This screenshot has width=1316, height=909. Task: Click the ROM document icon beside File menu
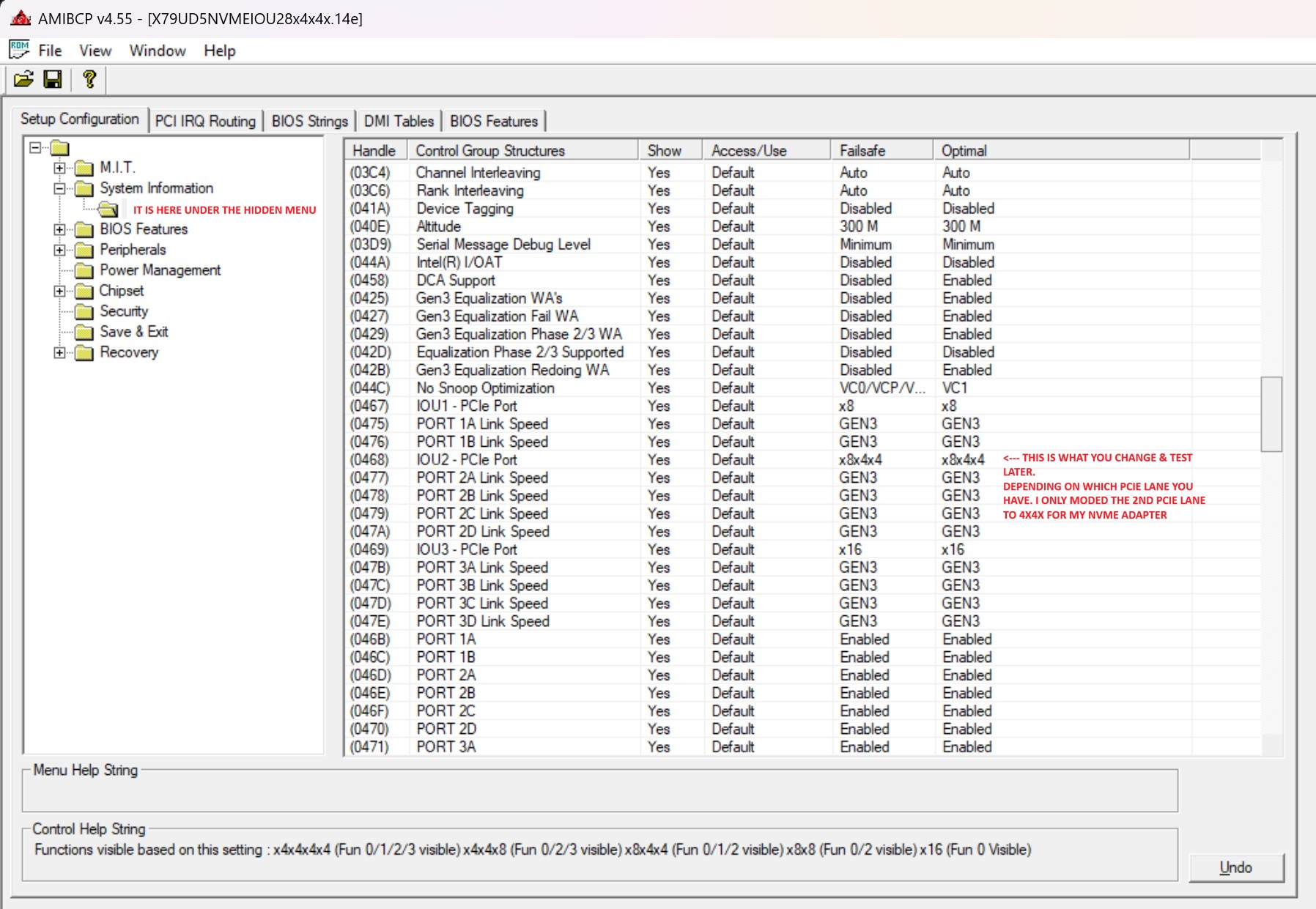[20, 50]
